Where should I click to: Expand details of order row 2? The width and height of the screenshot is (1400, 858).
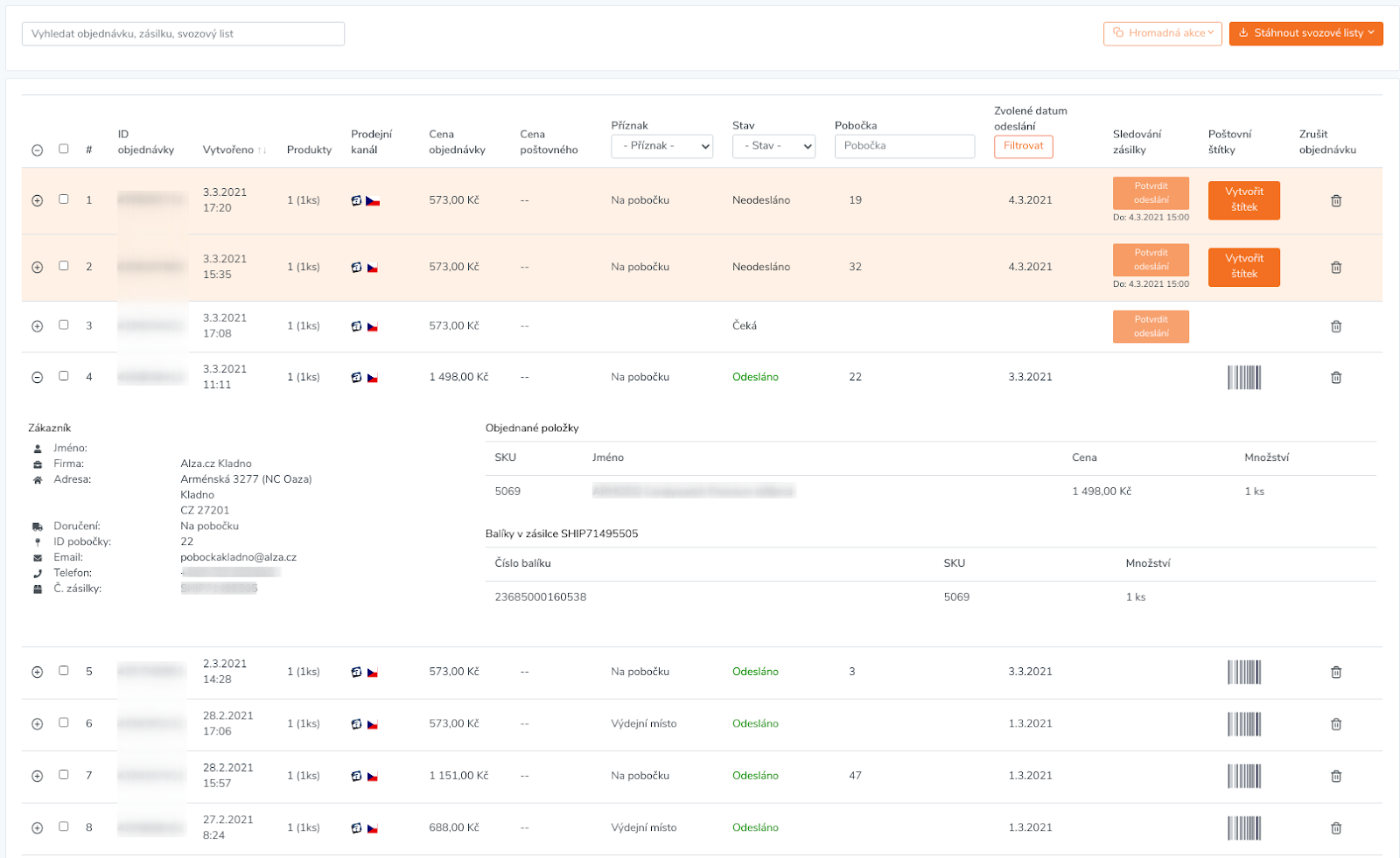pos(37,268)
